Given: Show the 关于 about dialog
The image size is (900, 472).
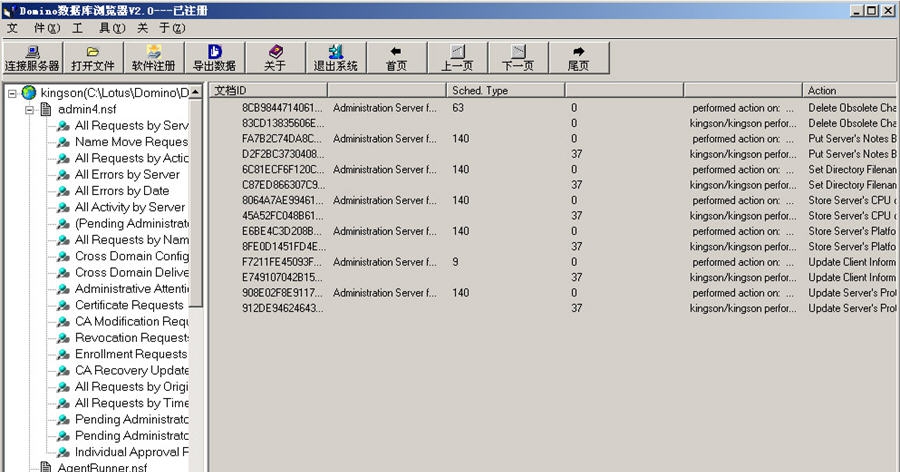Looking at the screenshot, I should pos(276,58).
